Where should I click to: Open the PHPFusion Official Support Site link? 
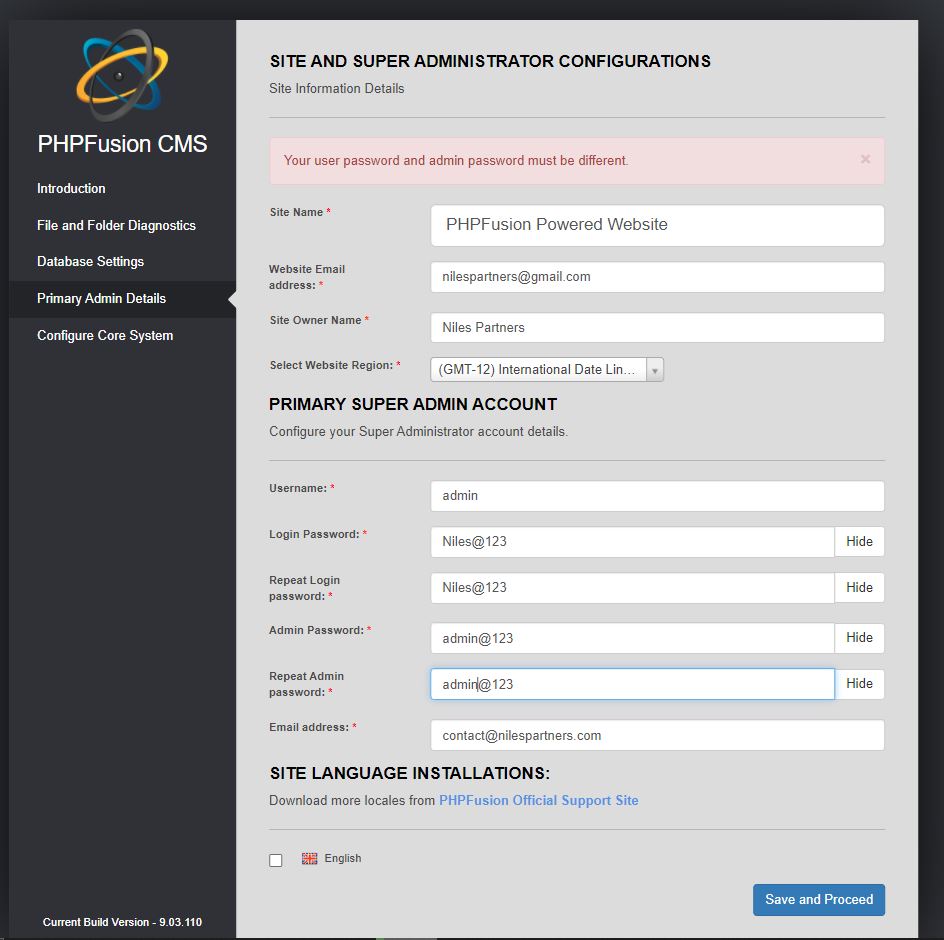[x=538, y=800]
